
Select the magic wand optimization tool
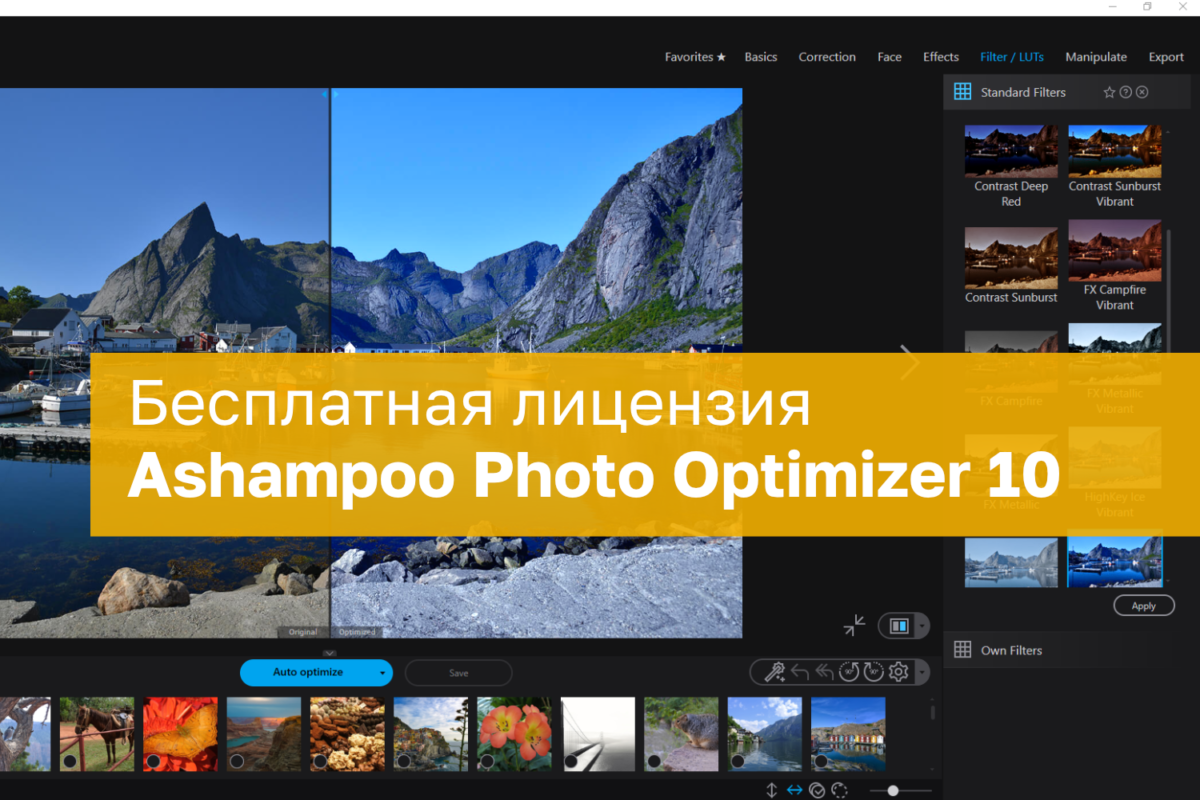coord(775,672)
